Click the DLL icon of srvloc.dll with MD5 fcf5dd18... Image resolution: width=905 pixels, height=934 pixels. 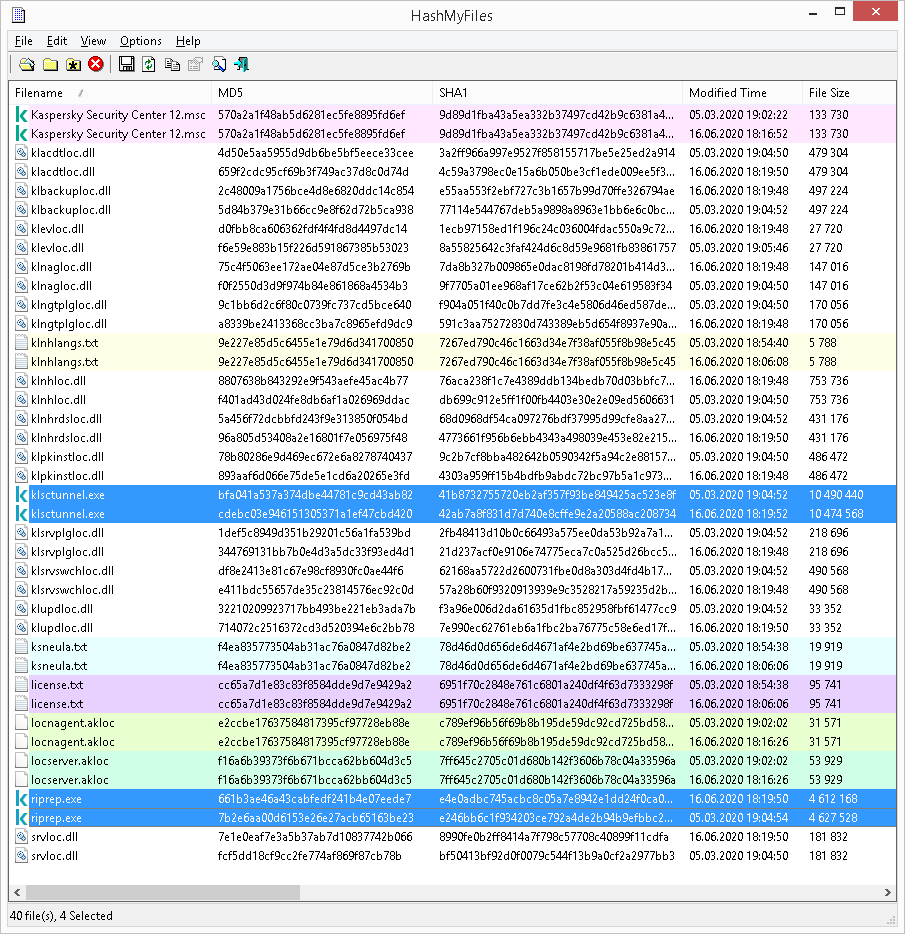[x=21, y=856]
